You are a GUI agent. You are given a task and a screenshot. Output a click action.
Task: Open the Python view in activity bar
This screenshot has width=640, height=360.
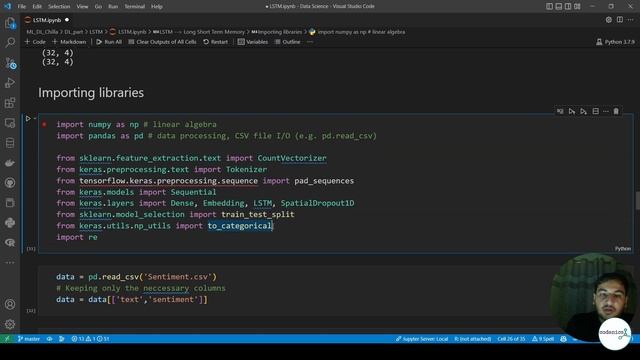[x=10, y=222]
